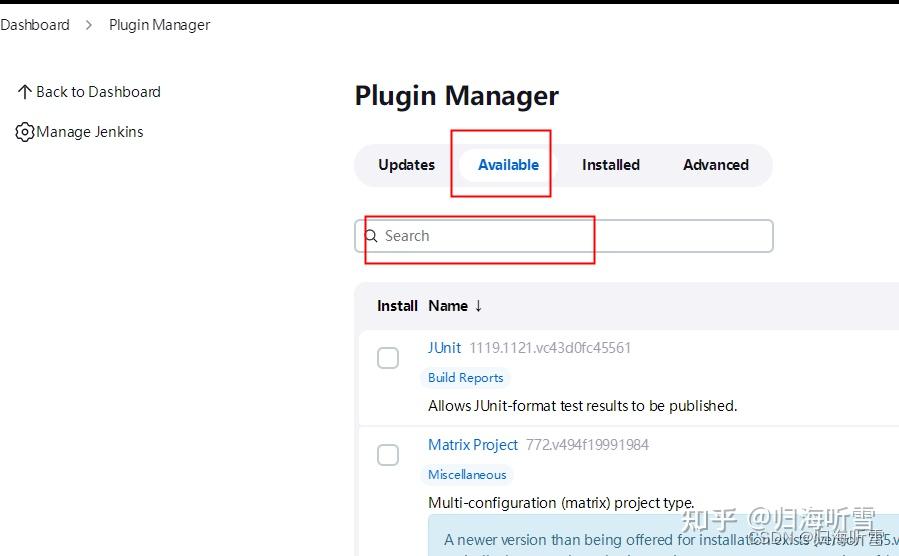Click the Dashboard breadcrumb link
The width and height of the screenshot is (899, 556).
coord(34,25)
